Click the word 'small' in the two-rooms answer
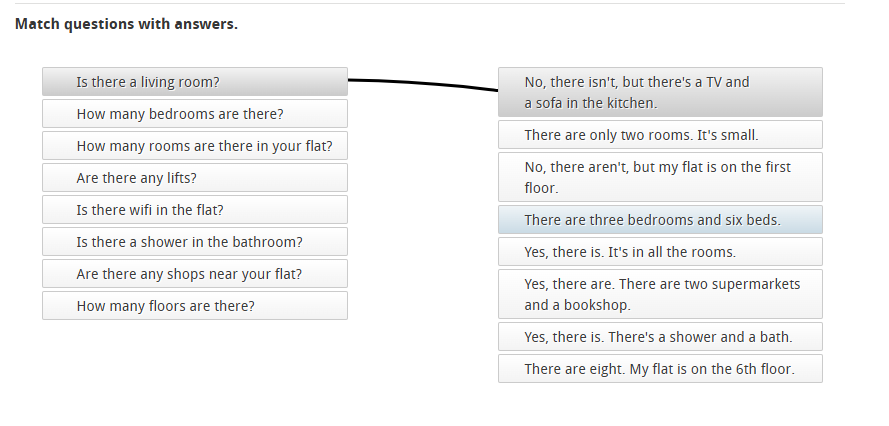Viewport: 889px width, 426px height. click(739, 134)
